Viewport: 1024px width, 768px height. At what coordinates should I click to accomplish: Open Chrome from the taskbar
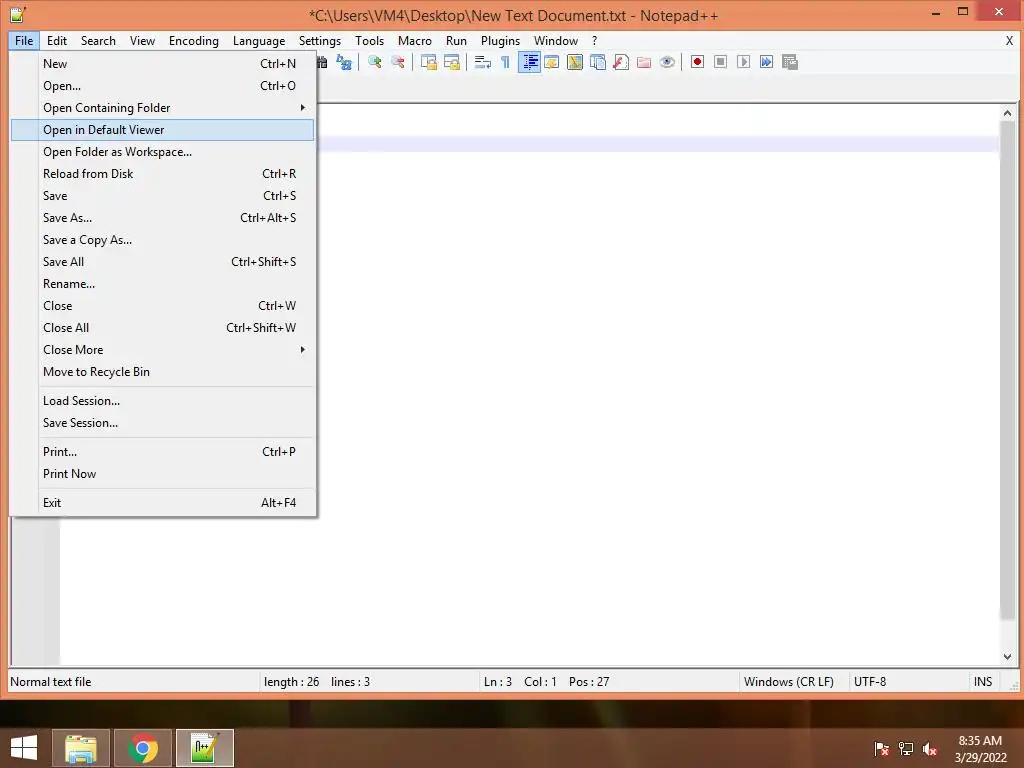tap(143, 748)
